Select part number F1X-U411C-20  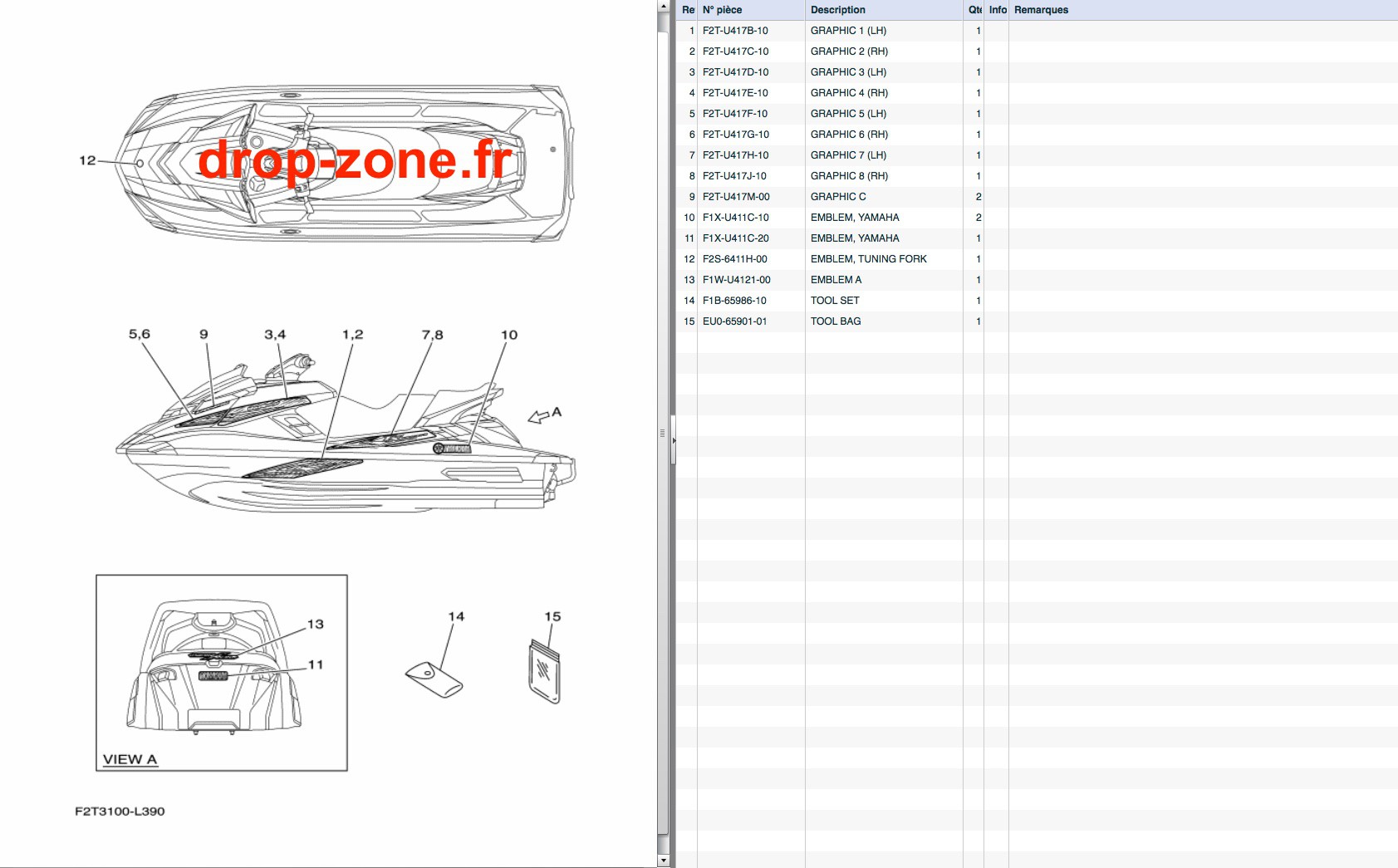coord(735,238)
